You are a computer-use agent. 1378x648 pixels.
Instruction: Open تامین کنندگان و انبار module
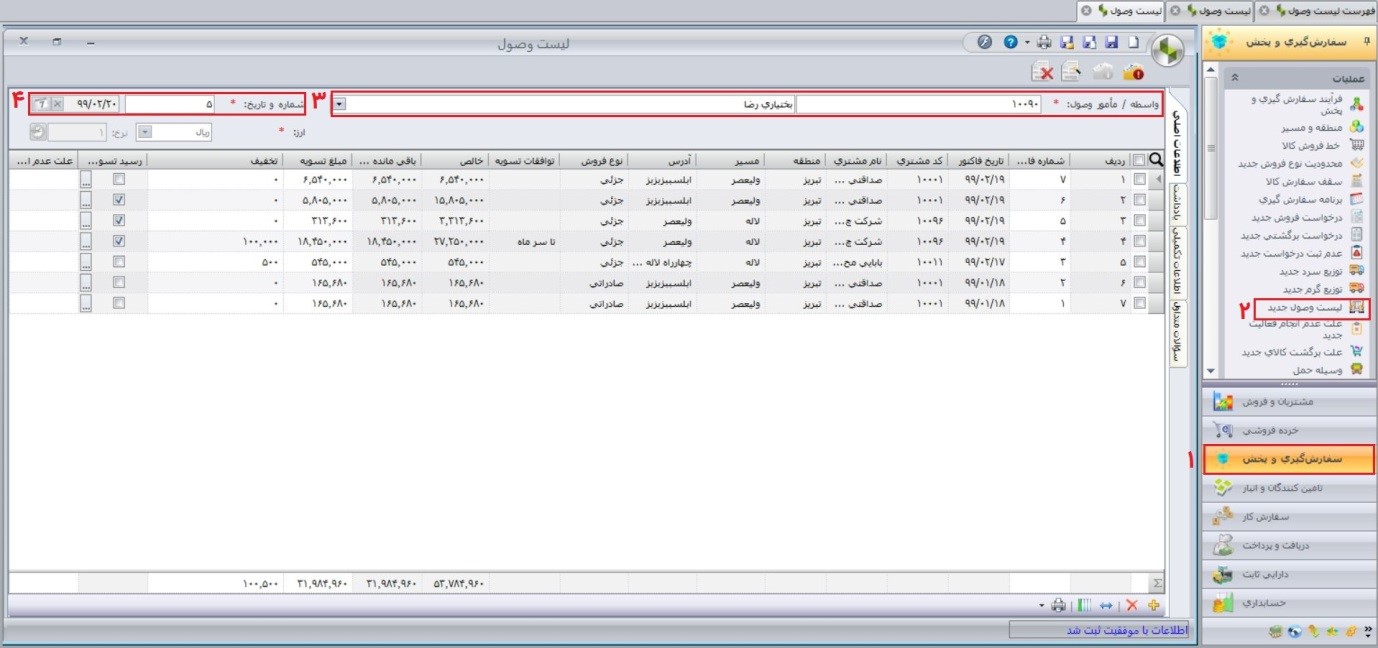(x=1289, y=488)
